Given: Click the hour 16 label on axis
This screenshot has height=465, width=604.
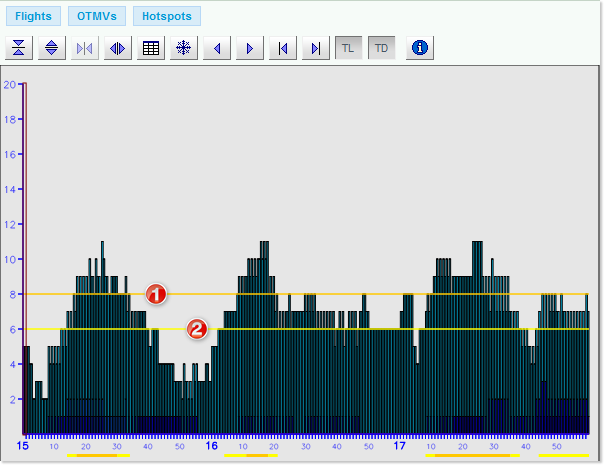Looking at the screenshot, I should (211, 445).
